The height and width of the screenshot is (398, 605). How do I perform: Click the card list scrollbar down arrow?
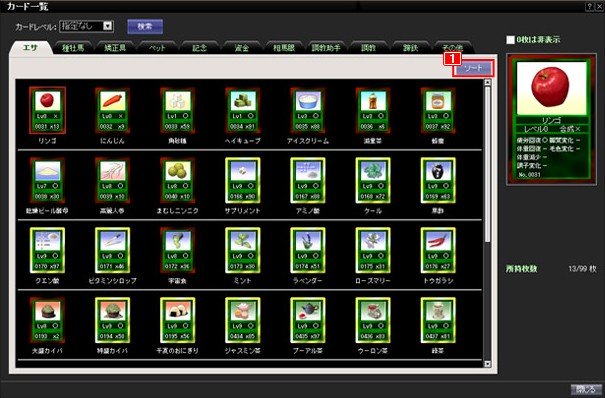click(x=487, y=363)
